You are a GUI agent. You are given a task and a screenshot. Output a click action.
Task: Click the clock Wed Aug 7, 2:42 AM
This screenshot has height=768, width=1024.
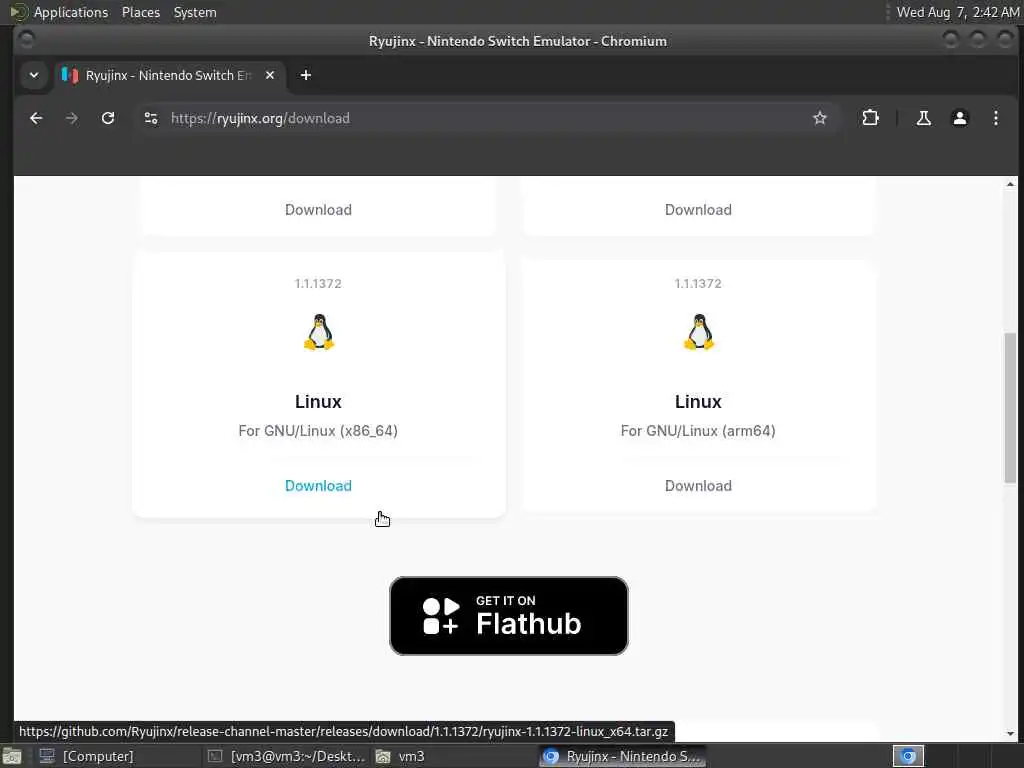[x=957, y=12]
